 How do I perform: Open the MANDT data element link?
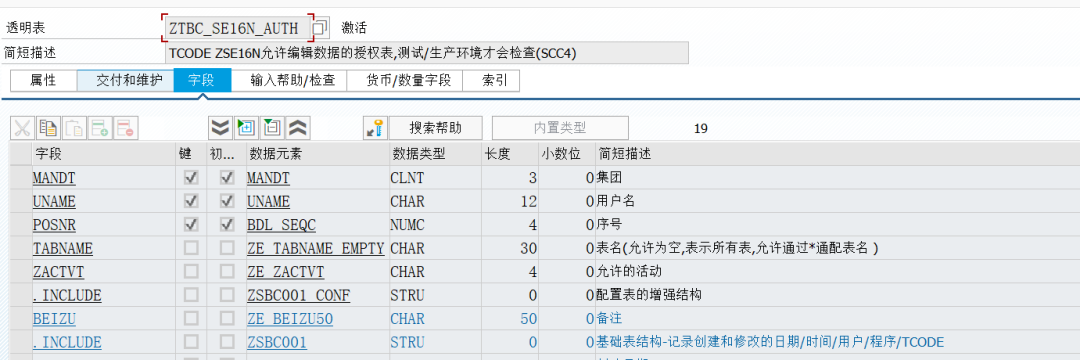pos(269,178)
